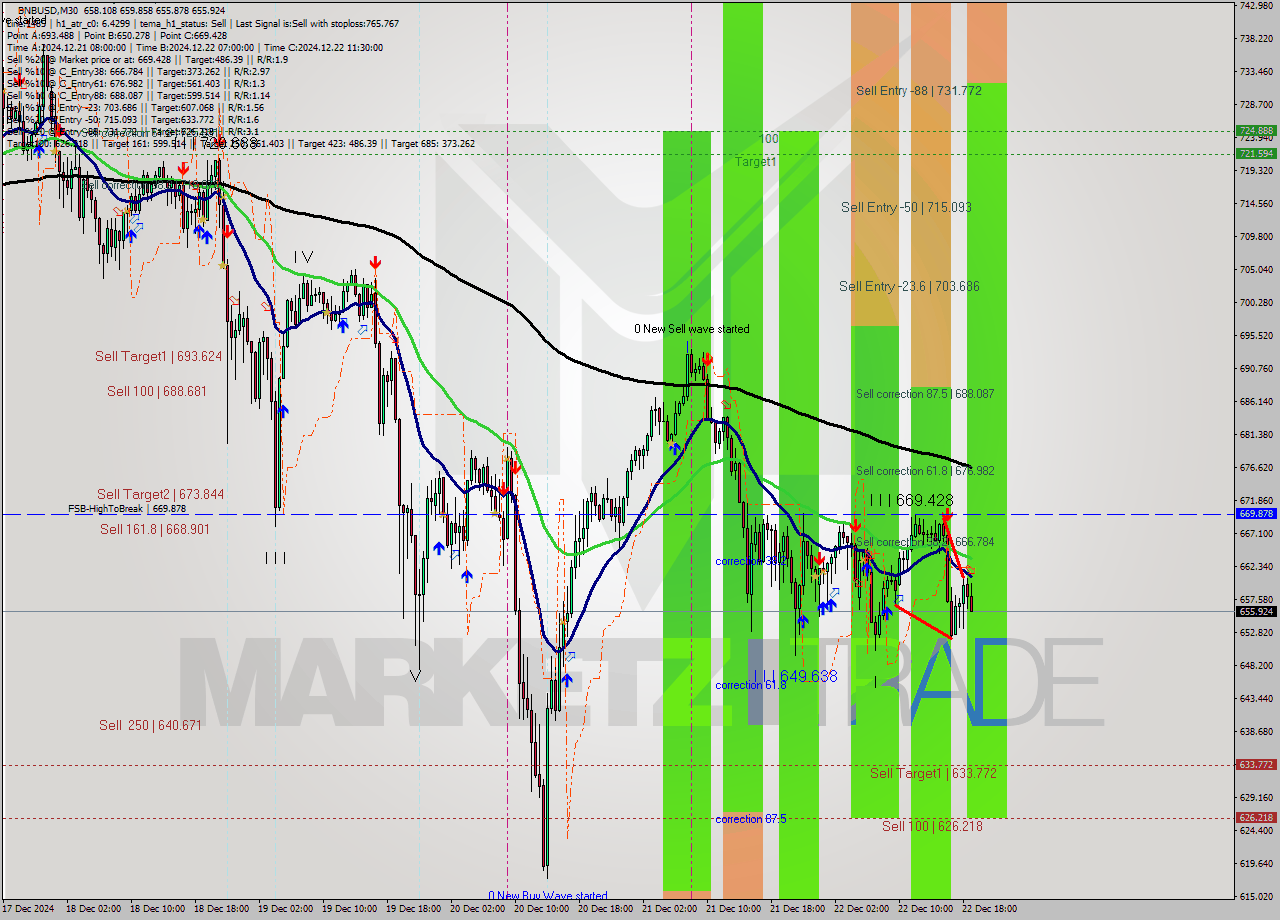This screenshot has height=920, width=1280.
Task: Click the 'Sell correction 87.5 | 688.087' label
Action: click(x=925, y=394)
